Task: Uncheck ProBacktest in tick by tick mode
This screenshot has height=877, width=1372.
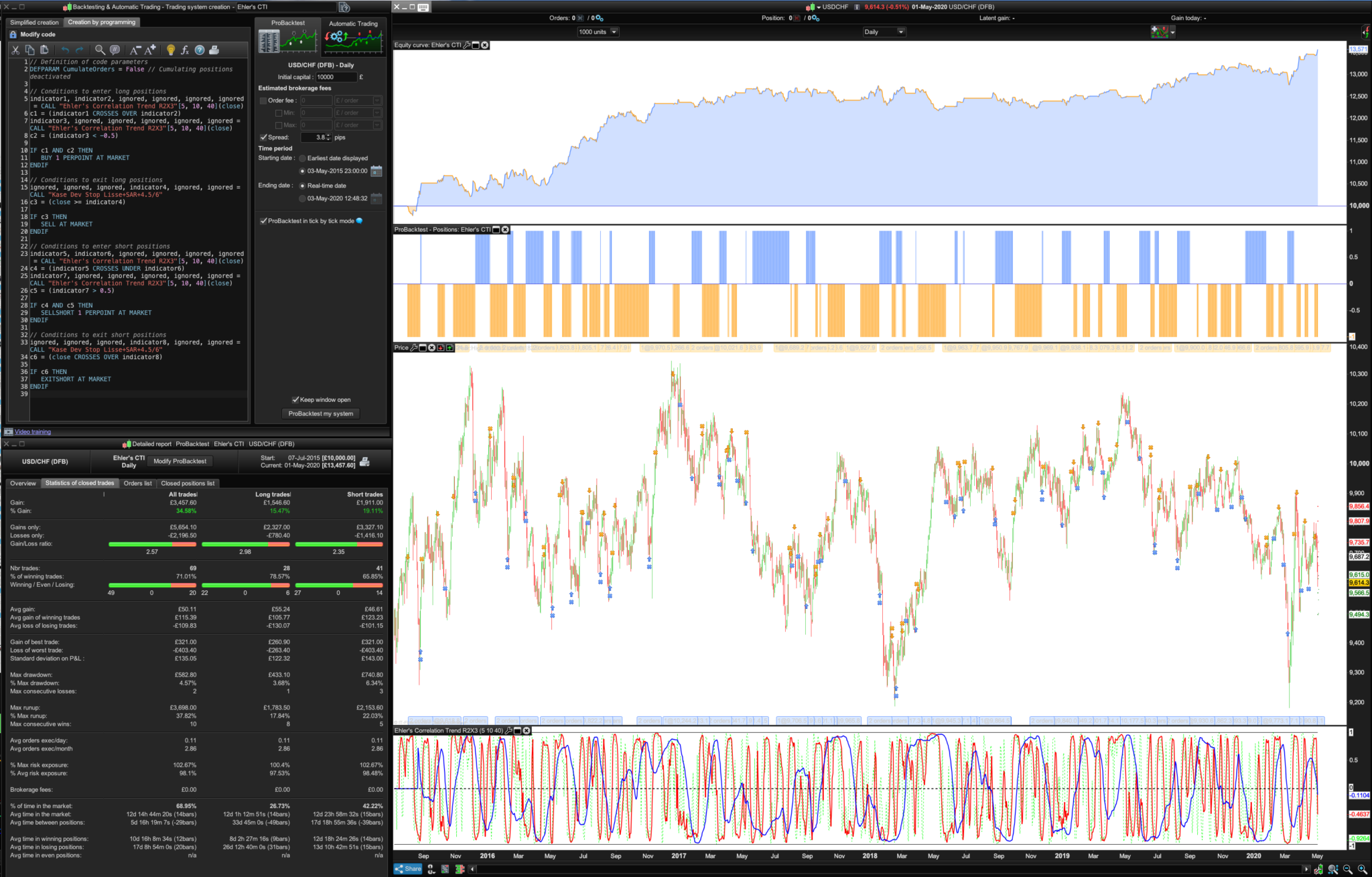Action: (x=263, y=221)
